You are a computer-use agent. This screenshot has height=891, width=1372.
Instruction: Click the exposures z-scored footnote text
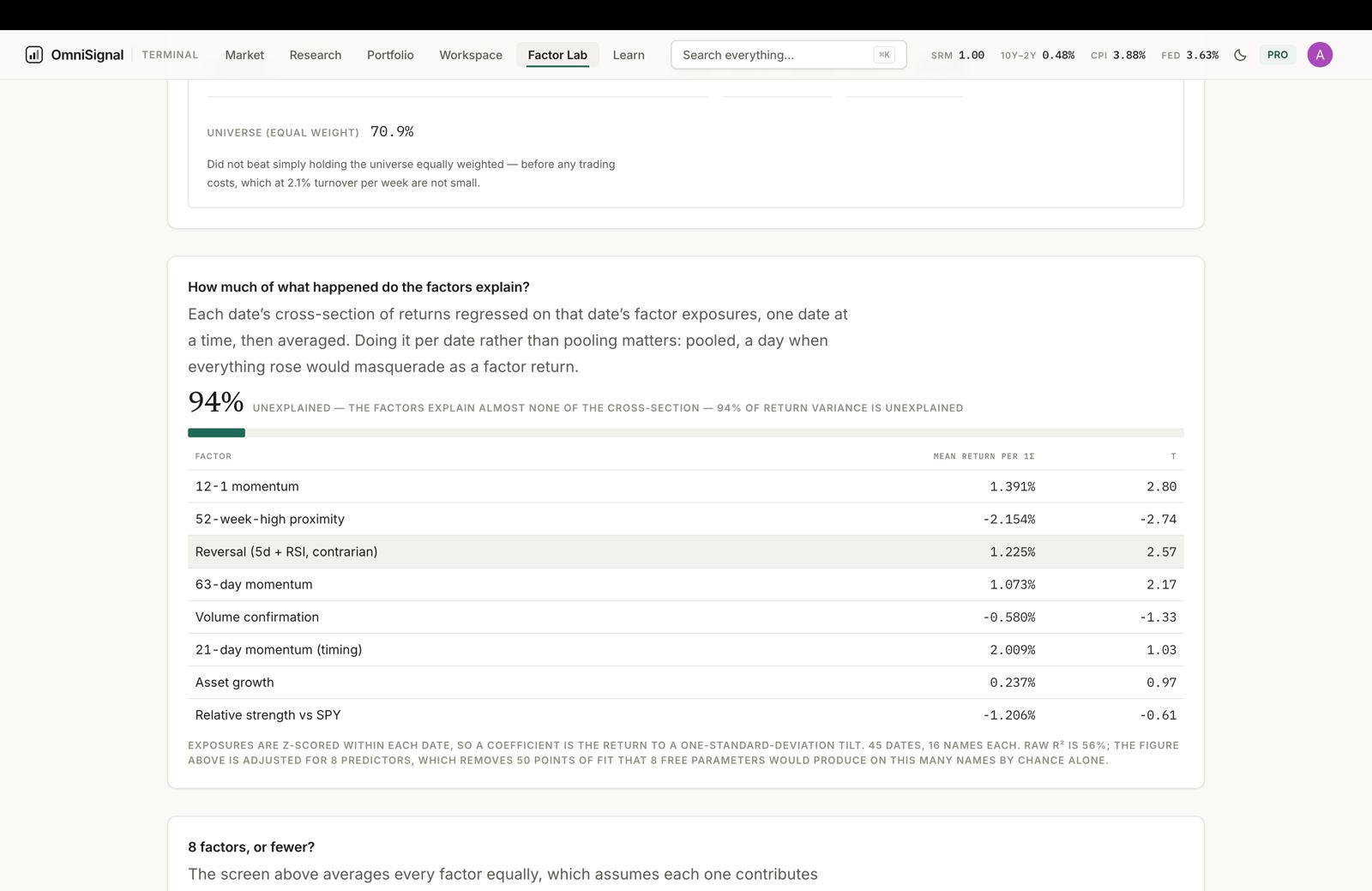tap(683, 752)
